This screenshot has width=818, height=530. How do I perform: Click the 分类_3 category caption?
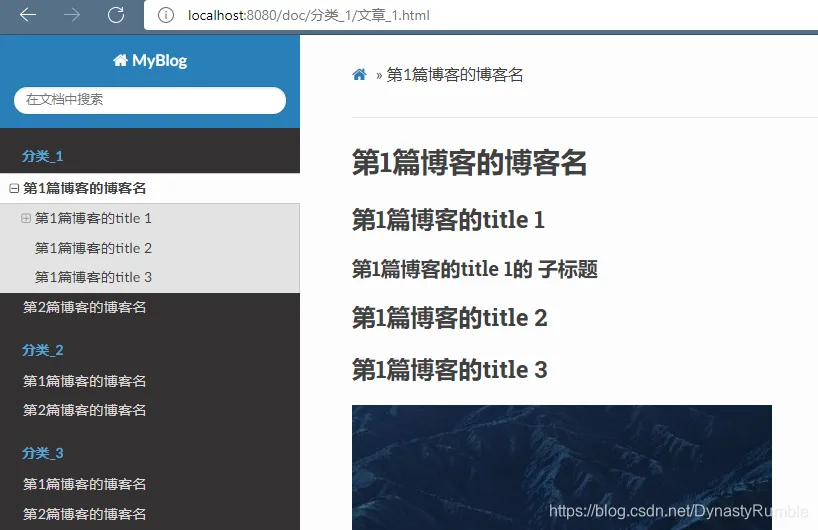[43, 453]
